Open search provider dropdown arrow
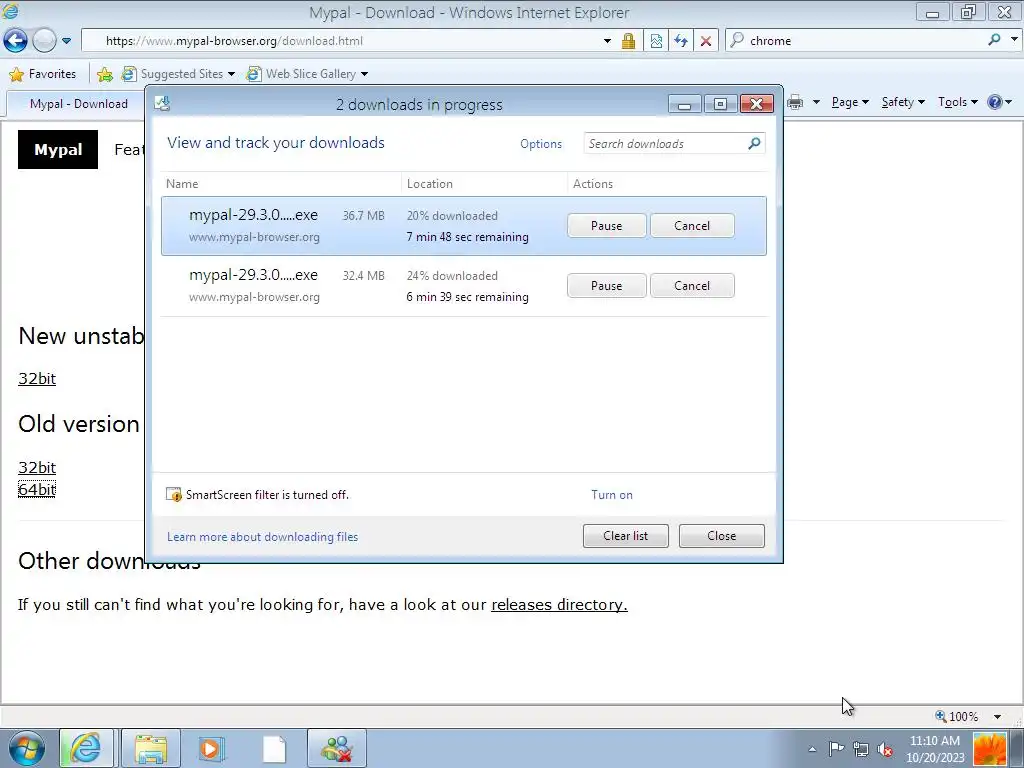The height and width of the screenshot is (768, 1024). [x=1014, y=39]
